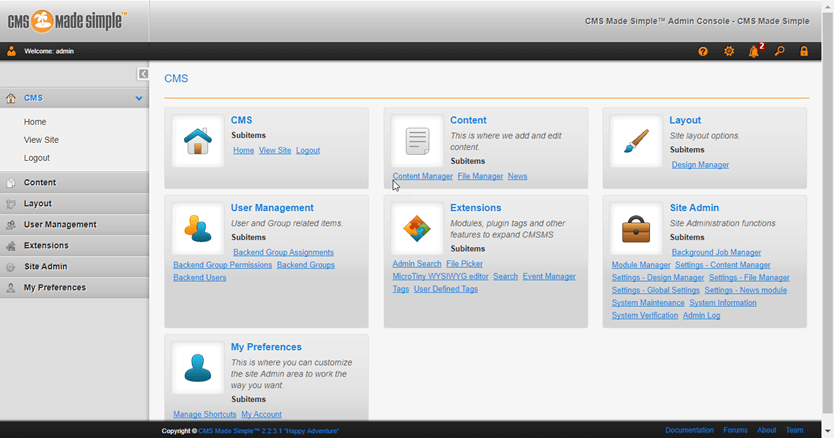The width and height of the screenshot is (834, 438).
Task: Open the help question-mark icon
Action: coord(703,52)
